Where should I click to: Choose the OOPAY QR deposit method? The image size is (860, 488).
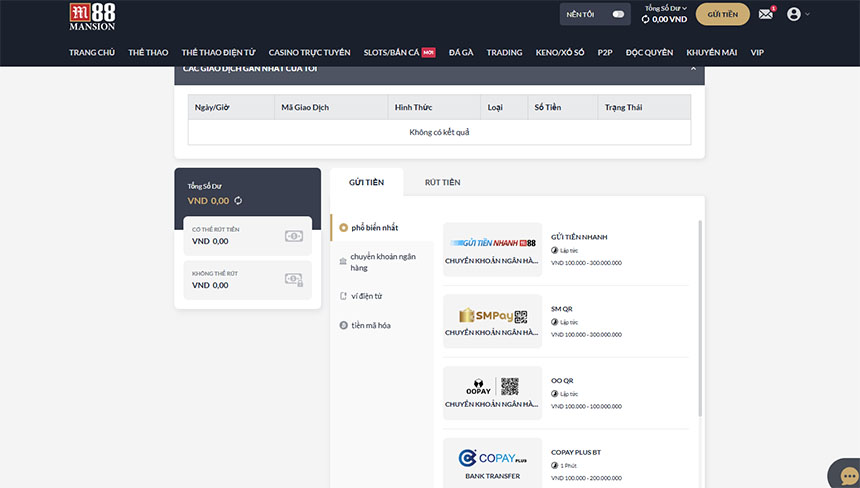492,393
